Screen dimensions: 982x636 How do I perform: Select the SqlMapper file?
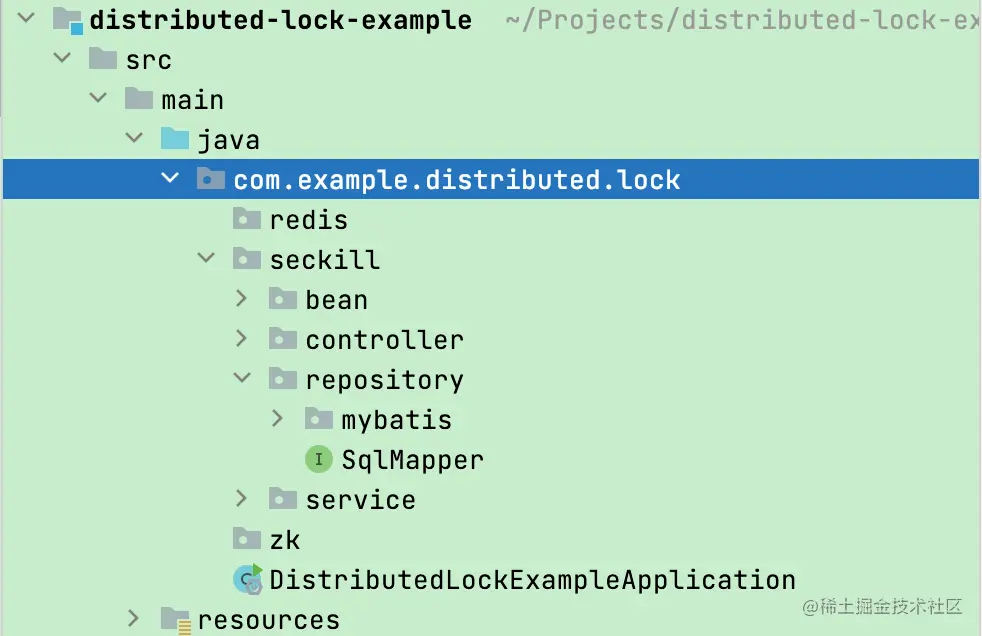[412, 460]
